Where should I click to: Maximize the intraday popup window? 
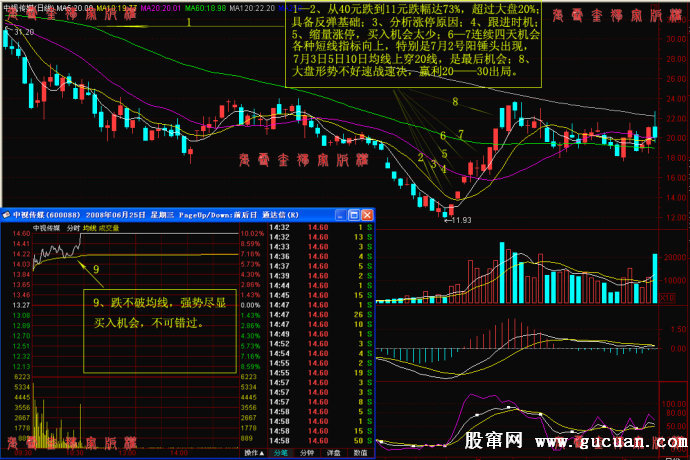[x=355, y=215]
